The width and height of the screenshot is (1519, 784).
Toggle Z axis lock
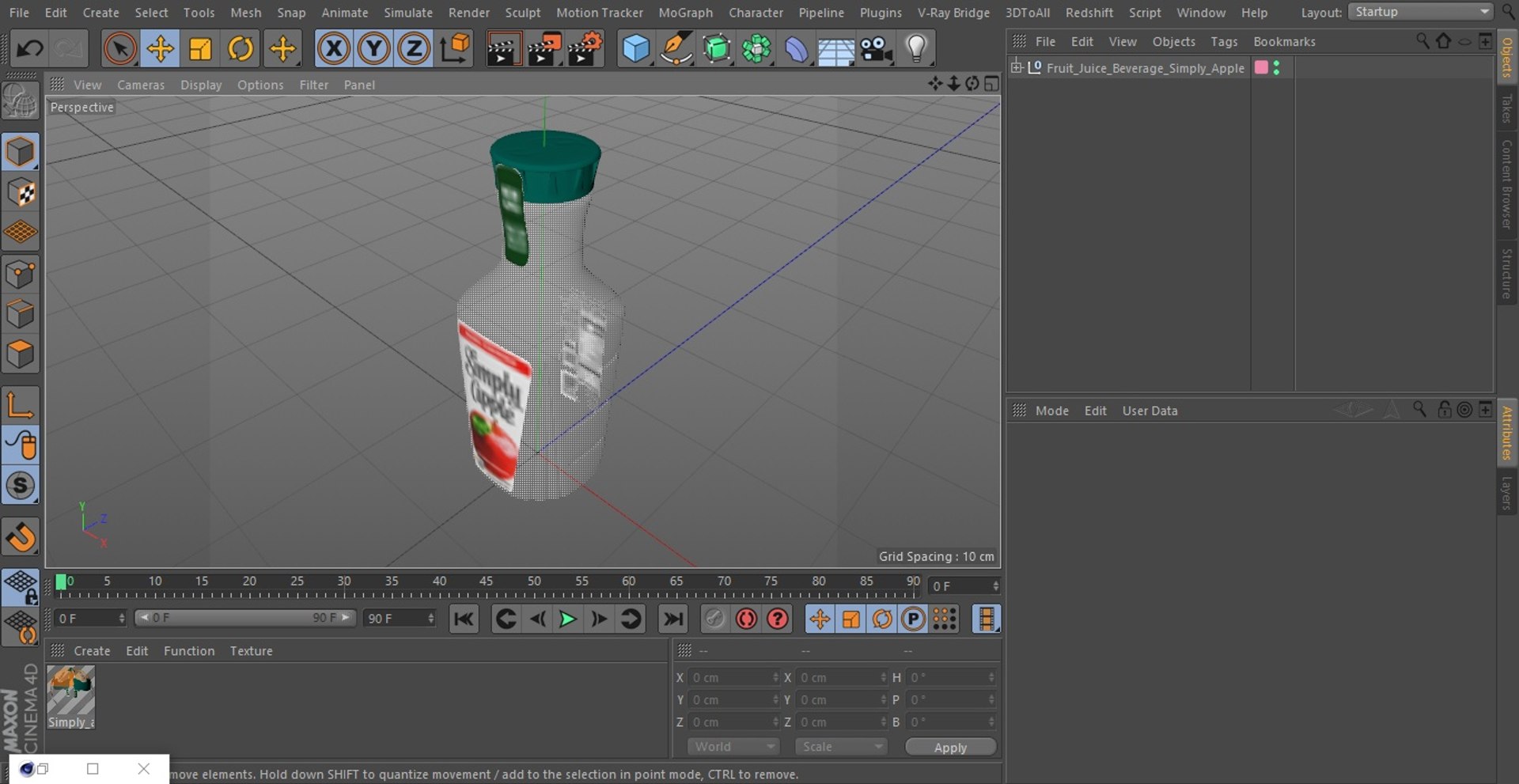pyautogui.click(x=414, y=49)
